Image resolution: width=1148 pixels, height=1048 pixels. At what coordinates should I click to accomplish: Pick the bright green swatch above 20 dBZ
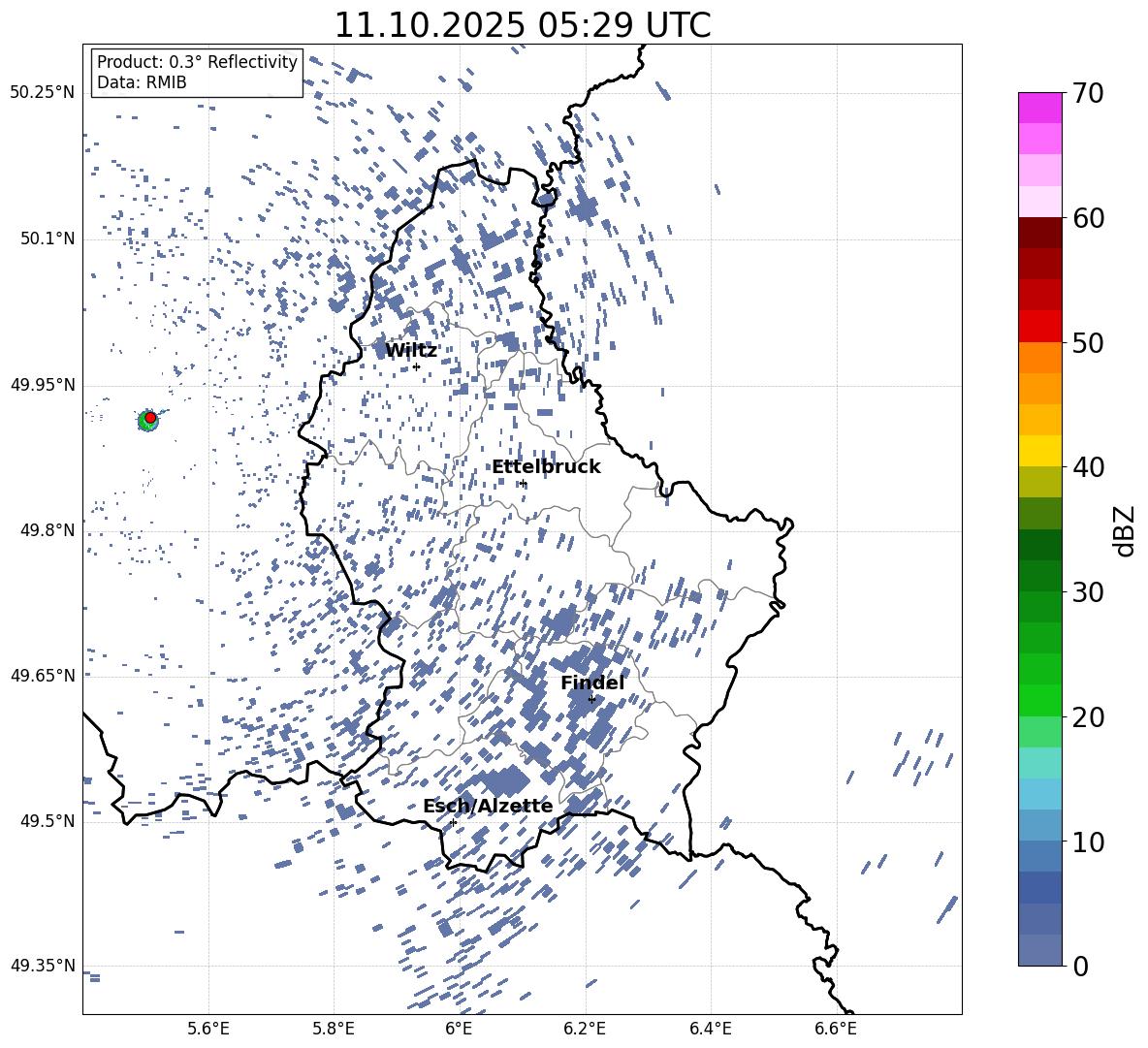[1040, 700]
